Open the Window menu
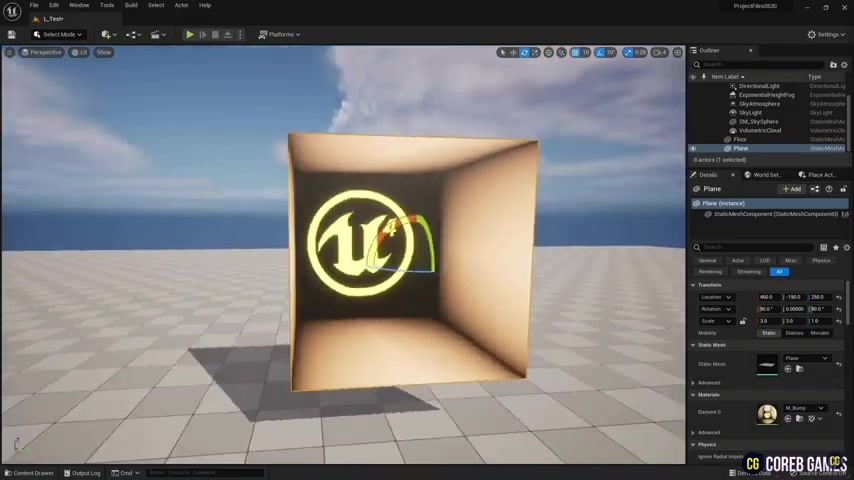 79,5
